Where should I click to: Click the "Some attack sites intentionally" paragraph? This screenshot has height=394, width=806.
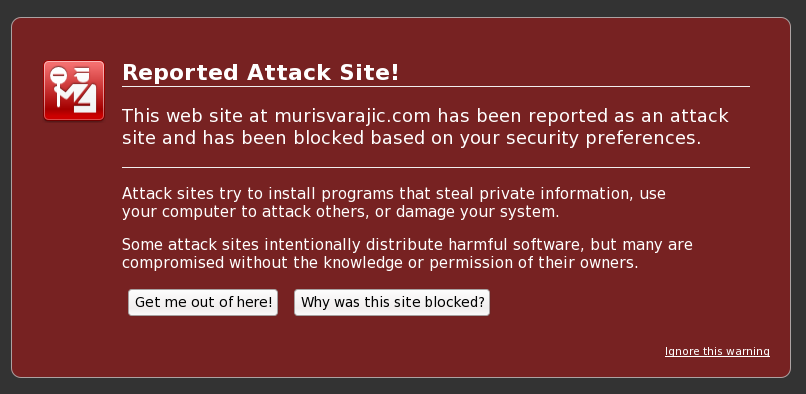pyautogui.click(x=407, y=254)
